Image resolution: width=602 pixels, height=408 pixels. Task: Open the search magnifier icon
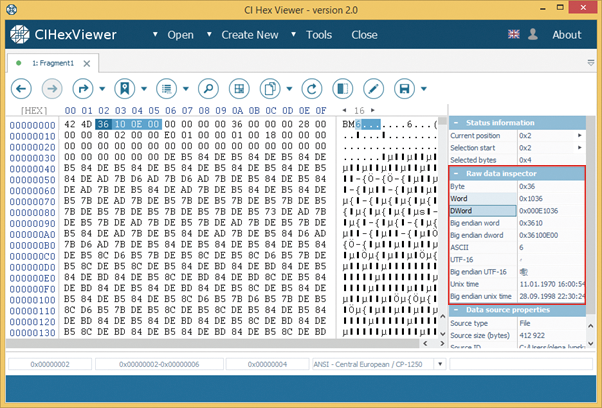[208, 89]
